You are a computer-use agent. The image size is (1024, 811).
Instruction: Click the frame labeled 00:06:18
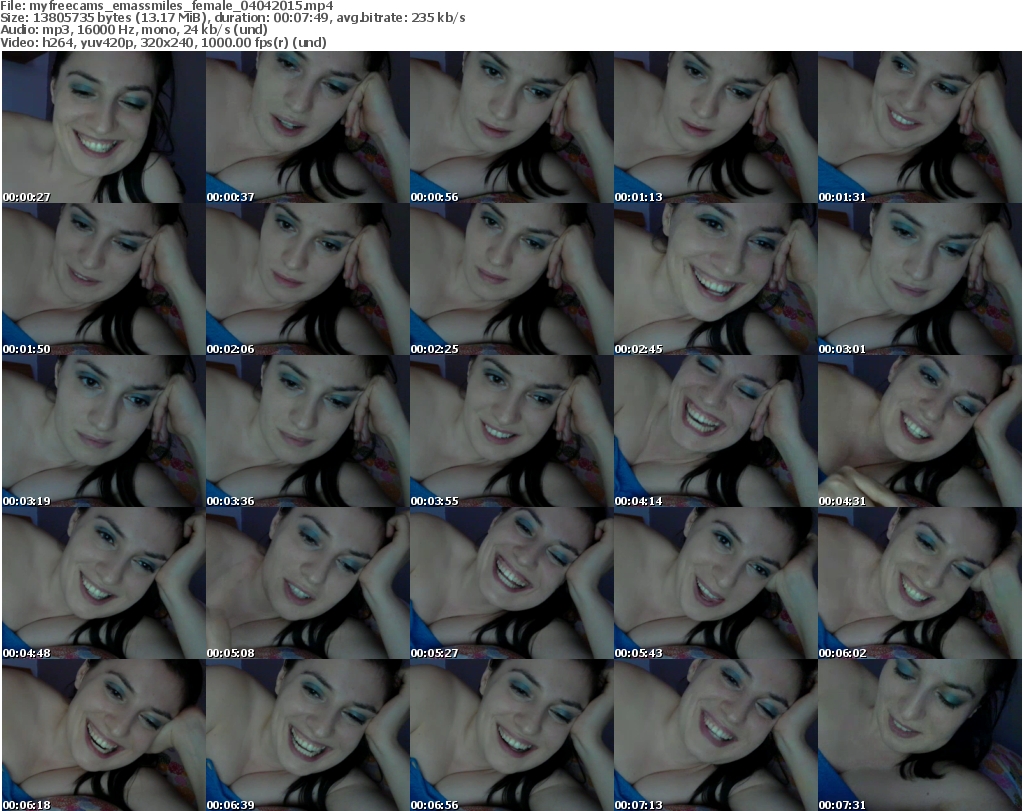103,735
